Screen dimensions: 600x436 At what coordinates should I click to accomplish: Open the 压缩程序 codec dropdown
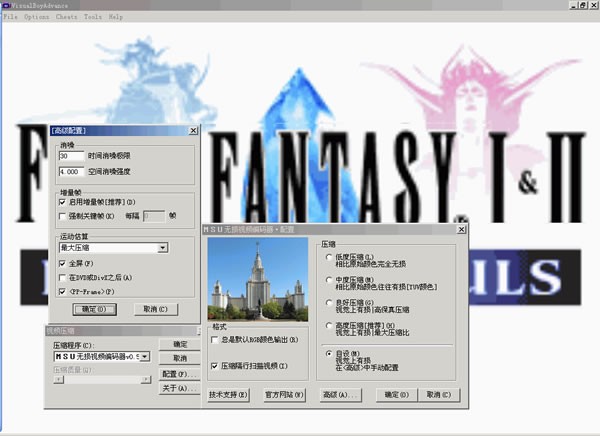click(x=145, y=356)
